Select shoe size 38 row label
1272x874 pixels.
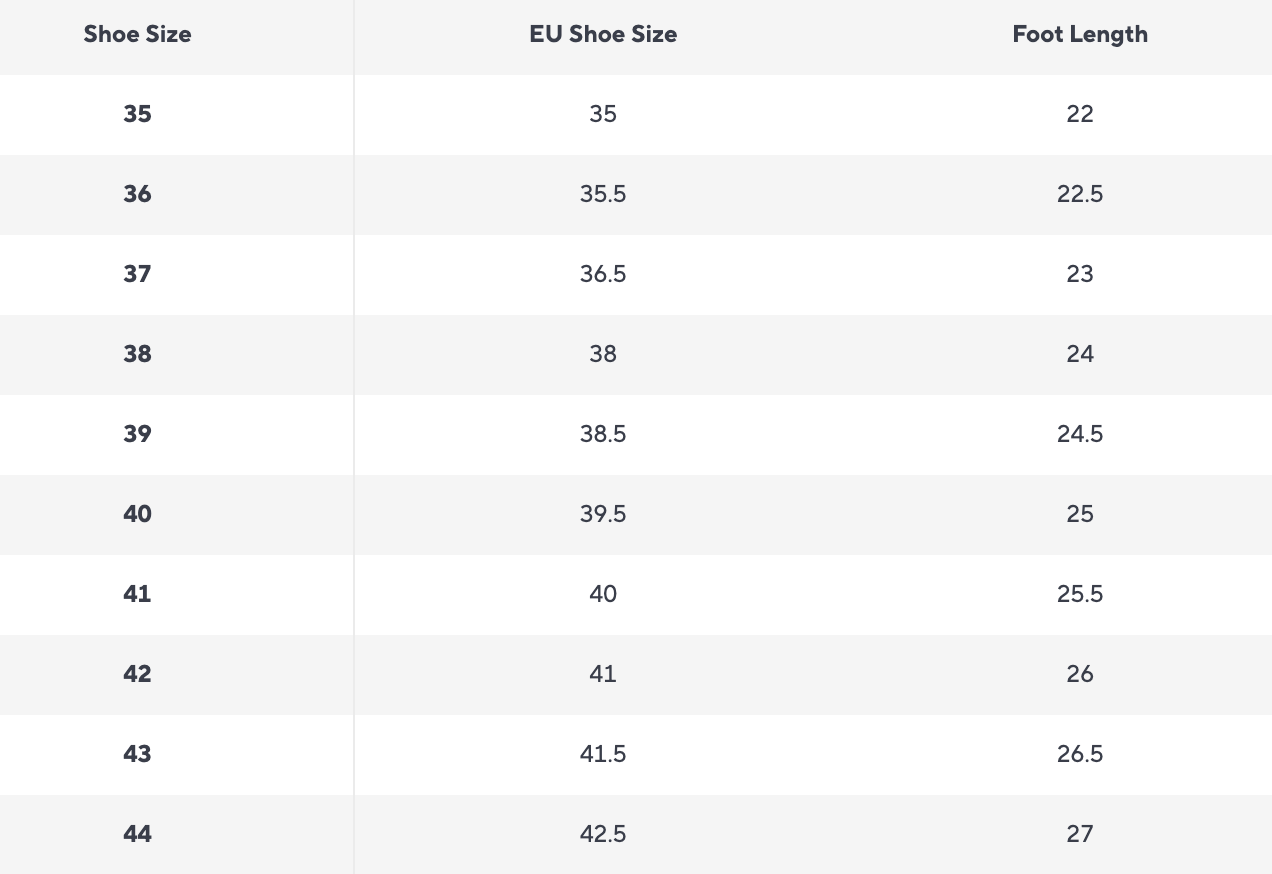[137, 354]
